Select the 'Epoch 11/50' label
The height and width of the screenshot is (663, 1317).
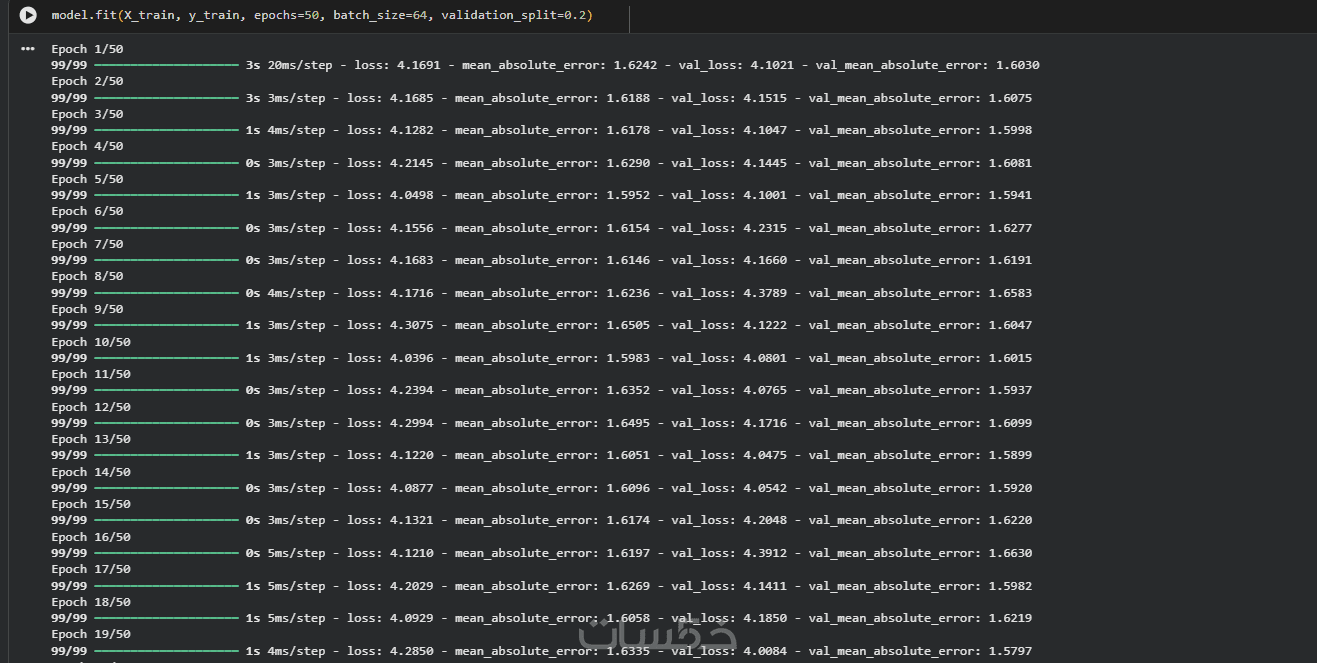(x=91, y=374)
